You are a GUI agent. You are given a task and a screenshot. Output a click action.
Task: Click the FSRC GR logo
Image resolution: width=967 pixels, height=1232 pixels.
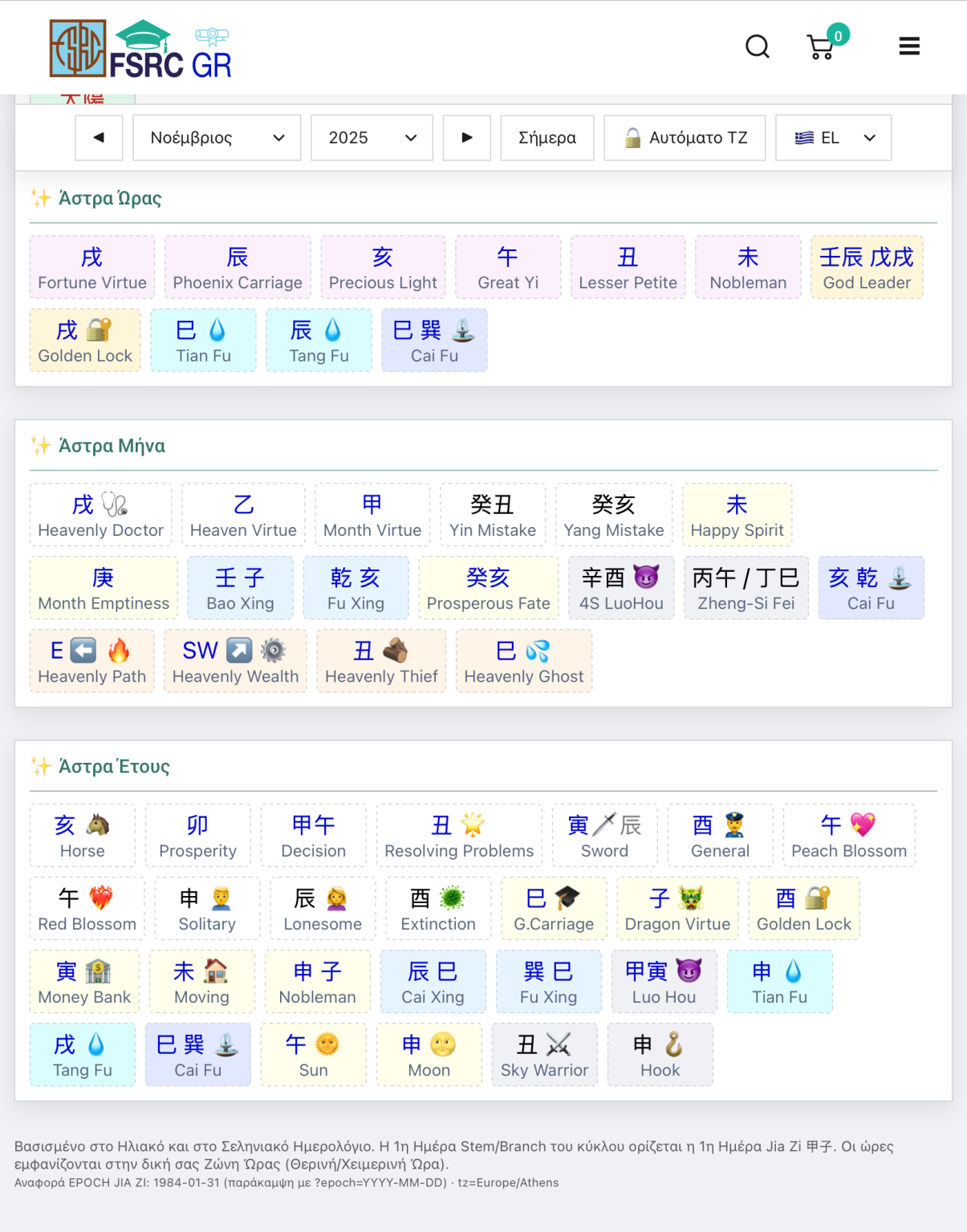141,49
